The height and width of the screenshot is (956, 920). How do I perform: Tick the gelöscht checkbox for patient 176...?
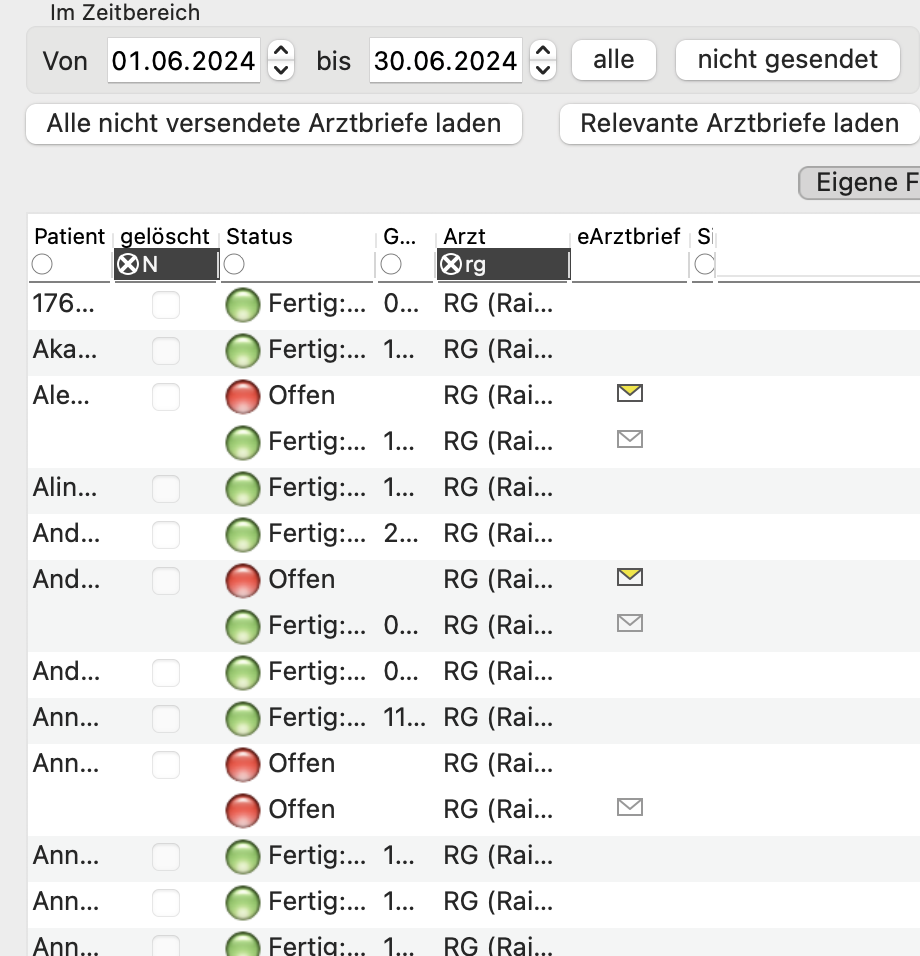click(x=166, y=304)
